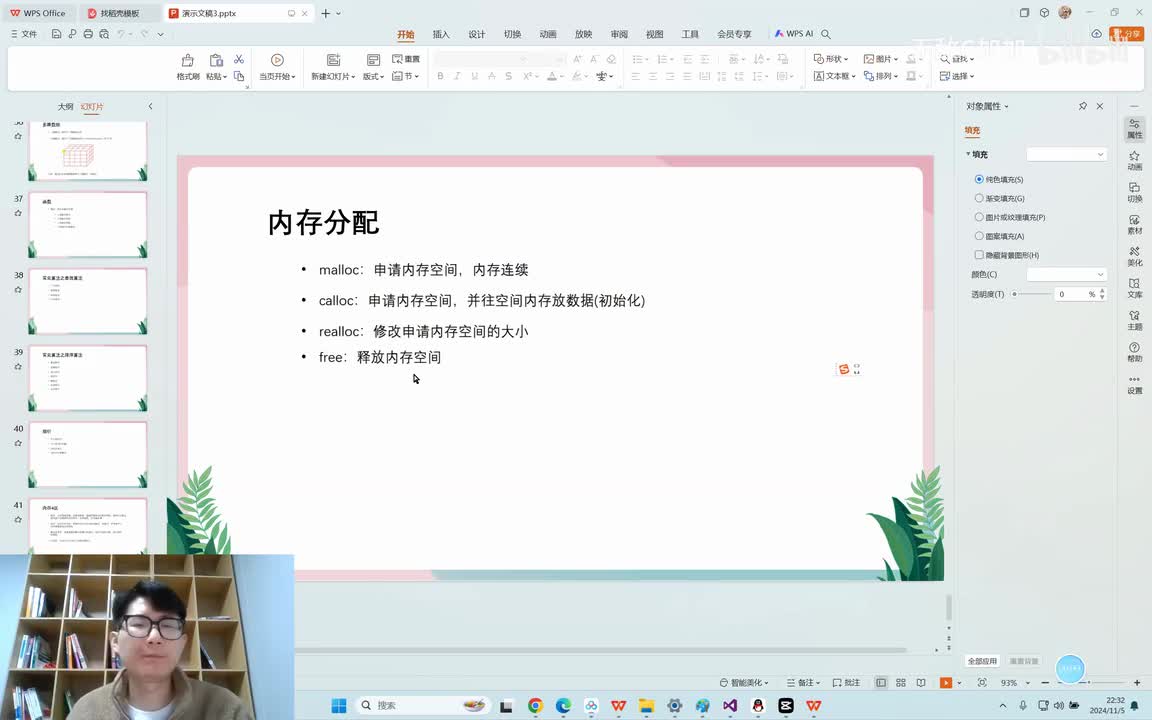Click the Apply to All (全部应用) button
Image resolution: width=1152 pixels, height=720 pixels.
pos(982,660)
